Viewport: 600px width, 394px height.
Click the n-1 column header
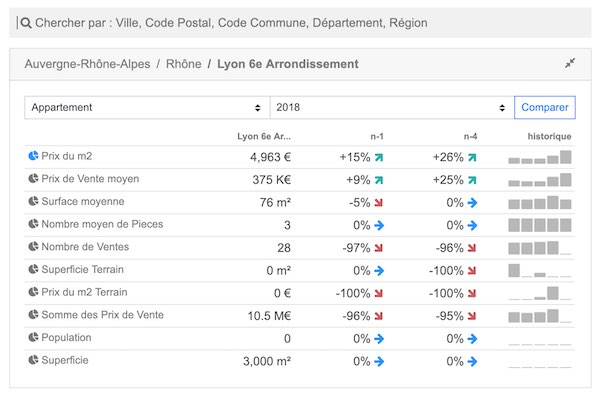(377, 137)
